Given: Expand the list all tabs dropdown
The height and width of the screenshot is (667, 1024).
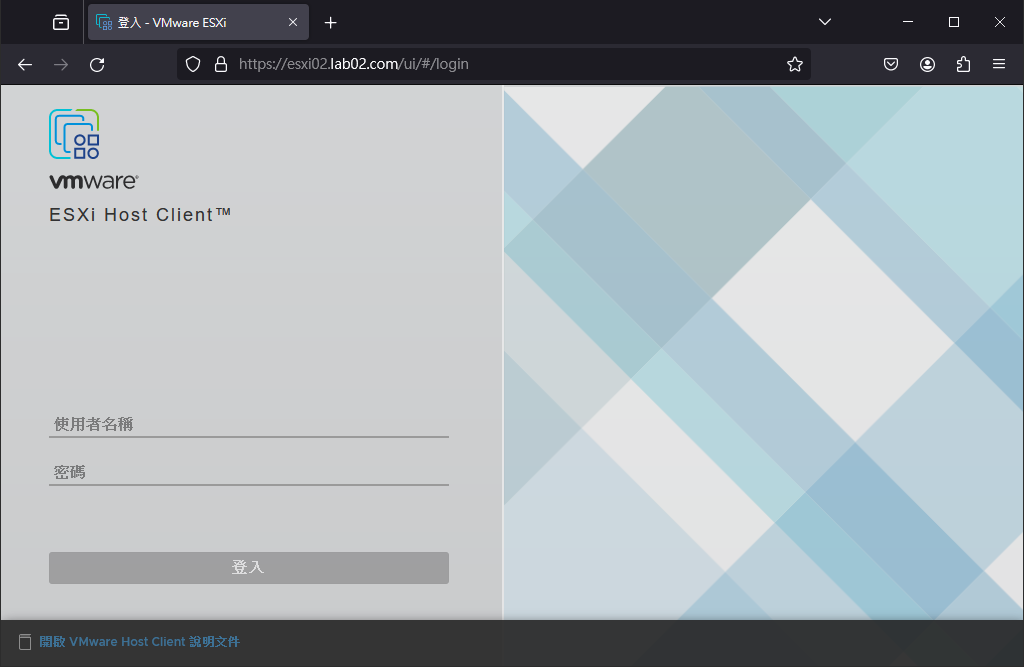Looking at the screenshot, I should 825,22.
